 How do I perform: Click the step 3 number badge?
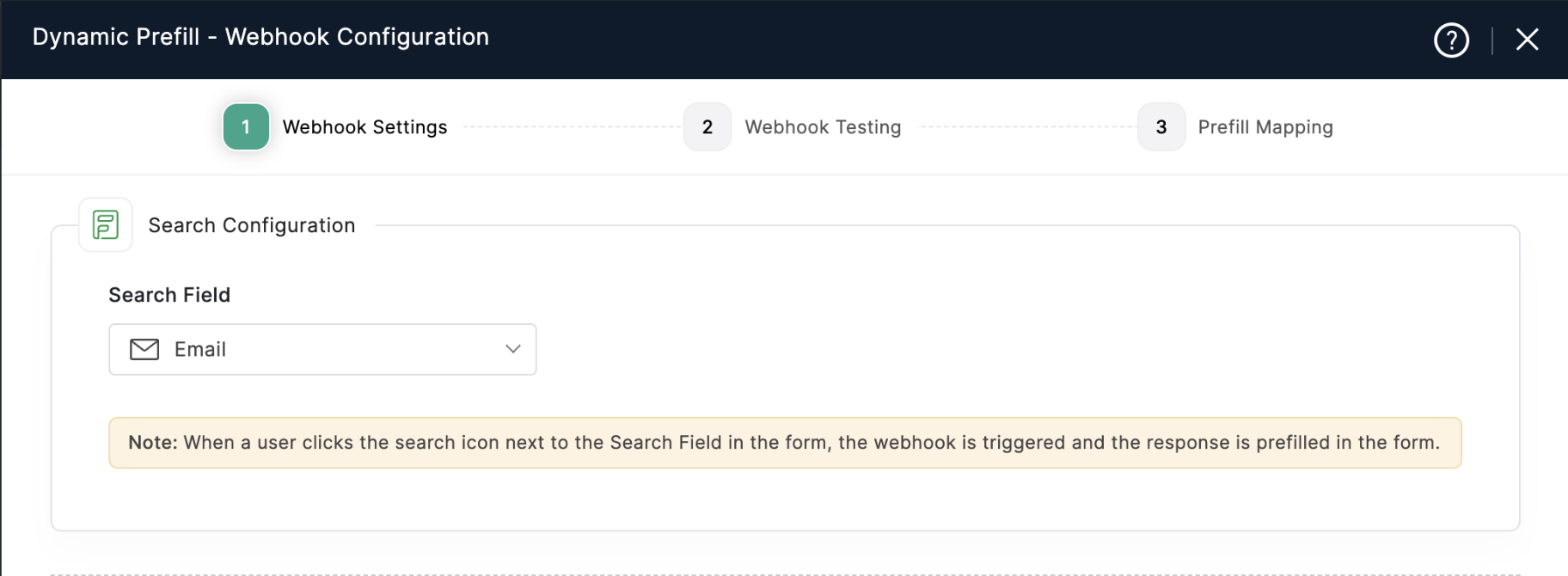(x=1161, y=127)
